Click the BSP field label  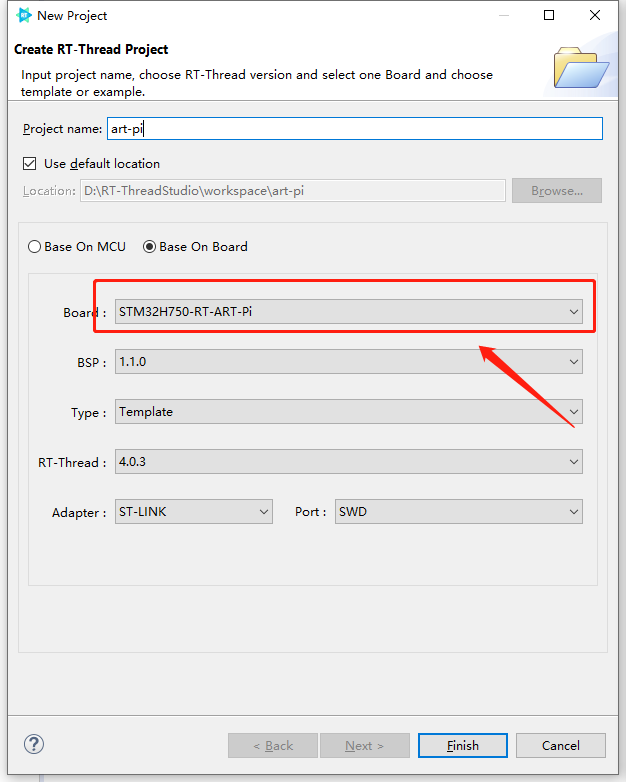(x=92, y=363)
